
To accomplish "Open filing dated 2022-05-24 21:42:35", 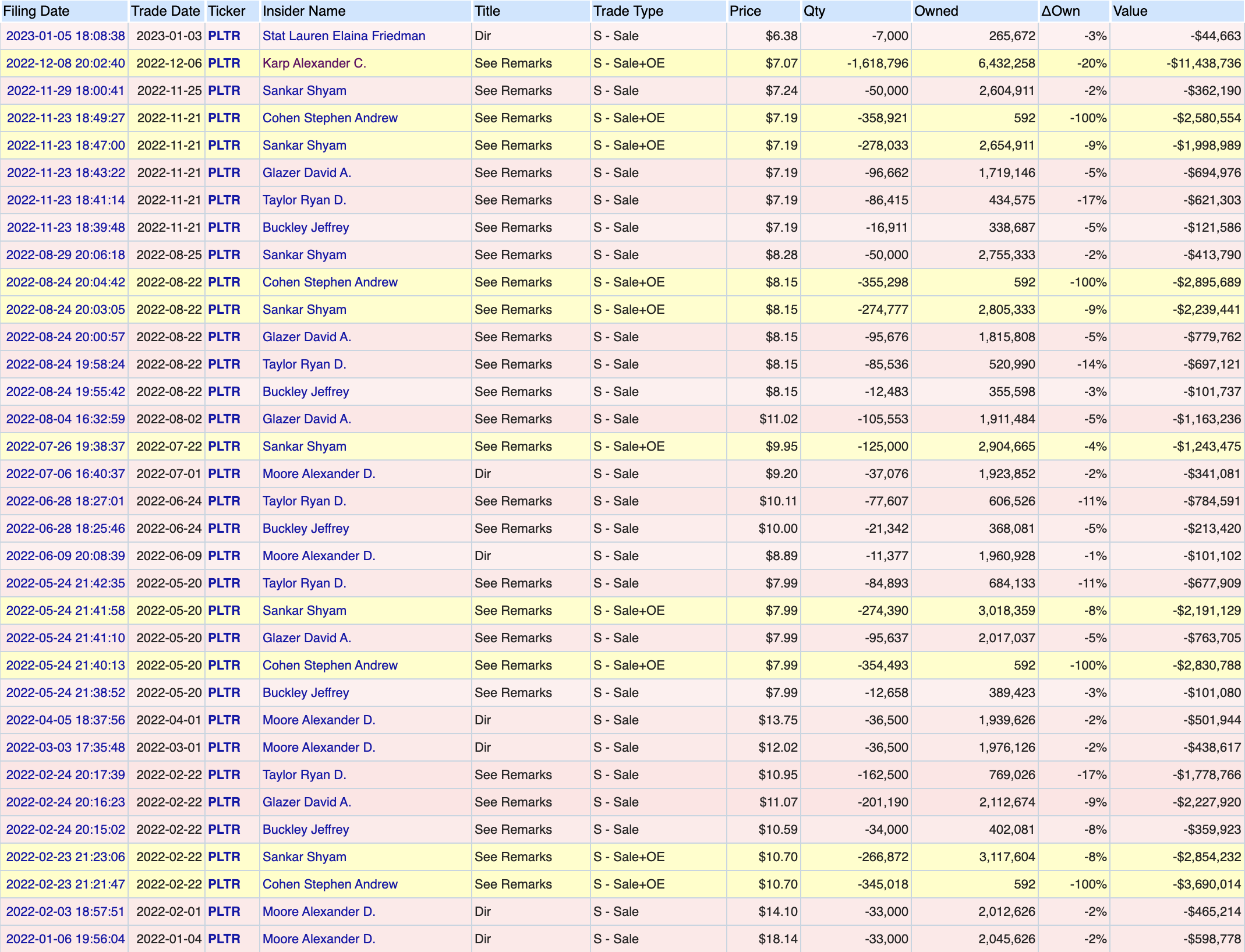I will [65, 583].
